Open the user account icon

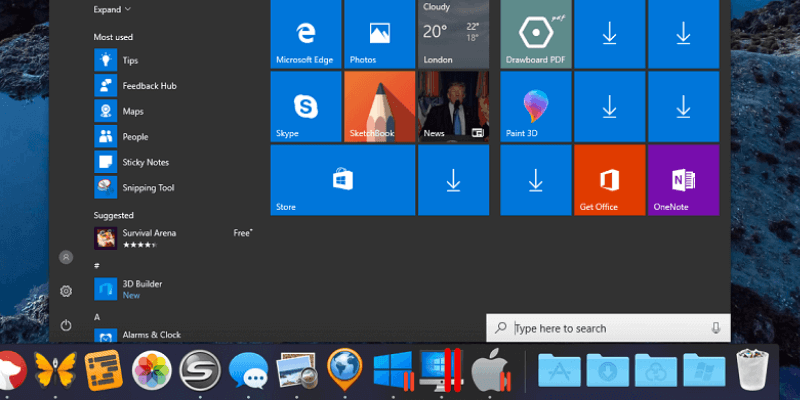pyautogui.click(x=66, y=257)
